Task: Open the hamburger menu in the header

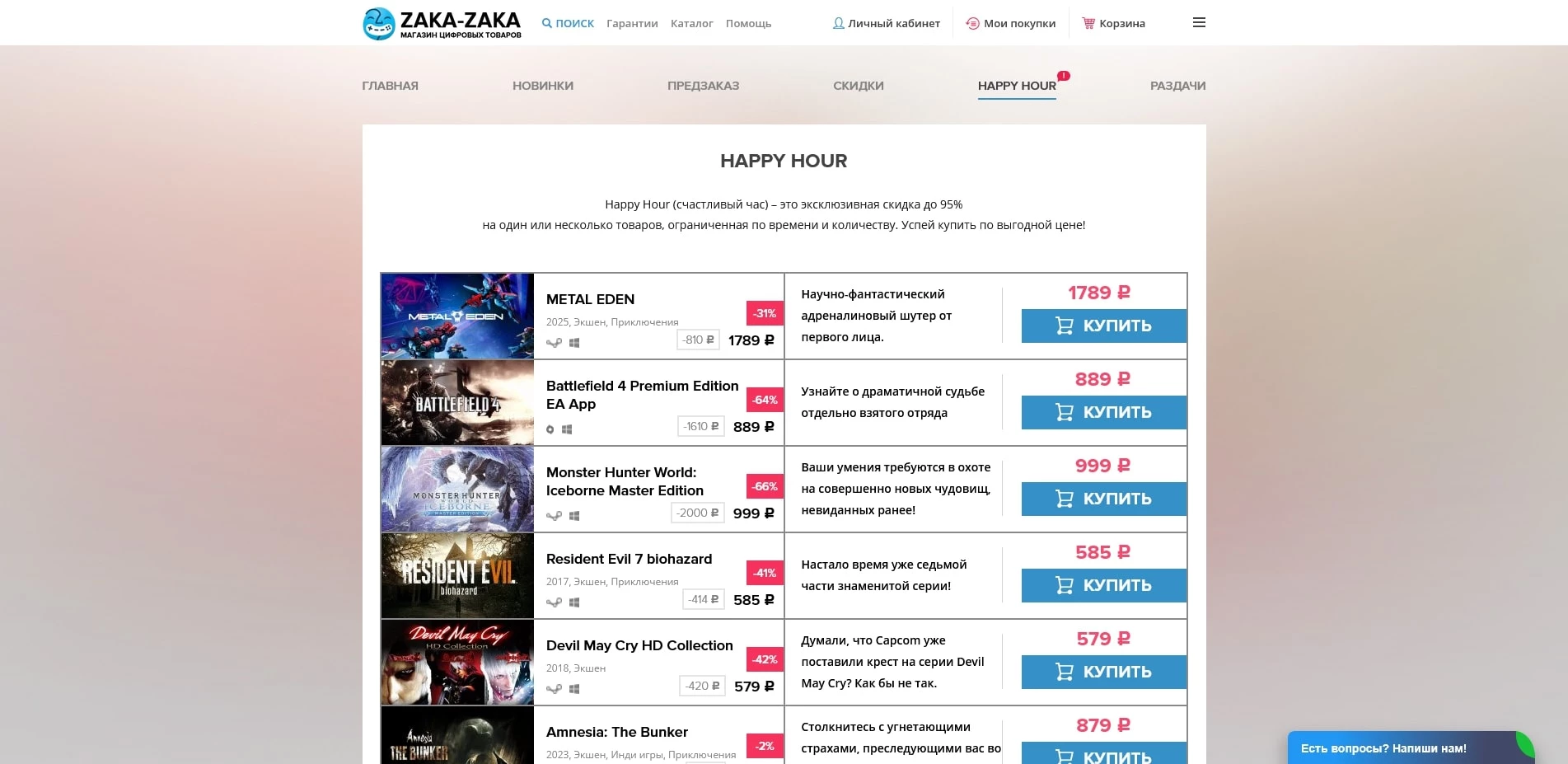Action: coord(1199,22)
